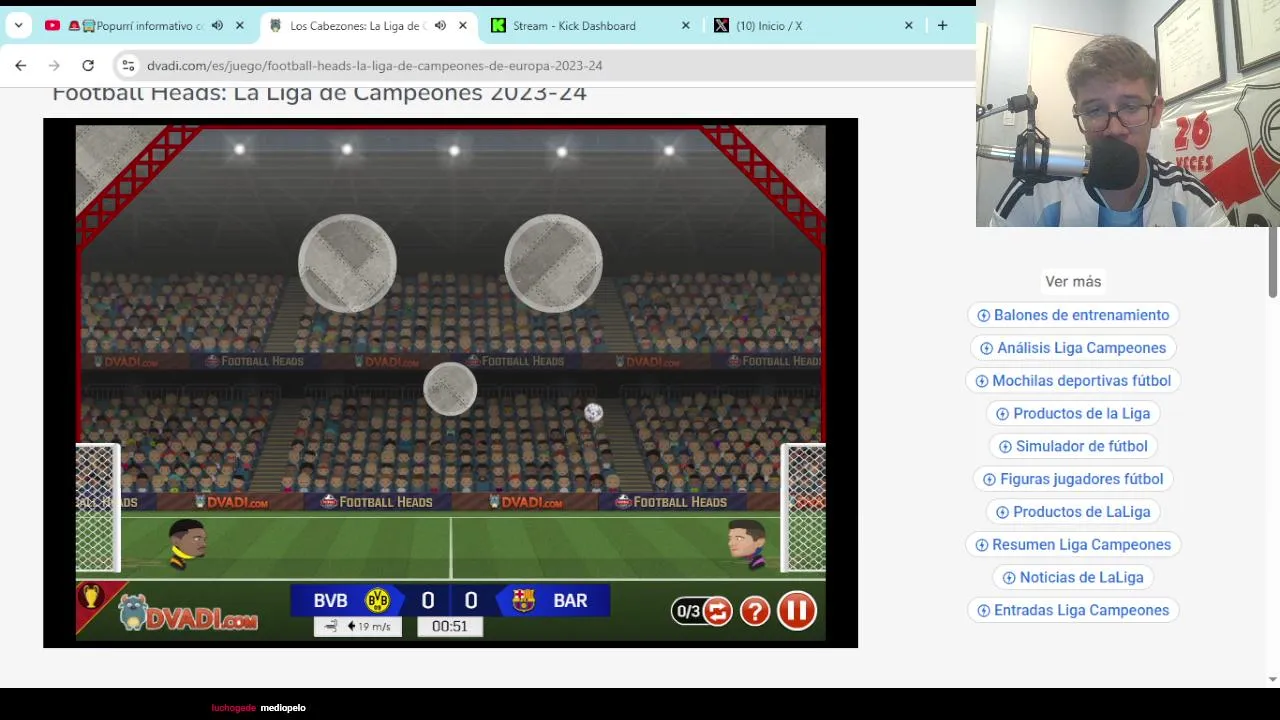
Task: Click plus icon beside Simulador de fútbol
Action: (x=1005, y=446)
